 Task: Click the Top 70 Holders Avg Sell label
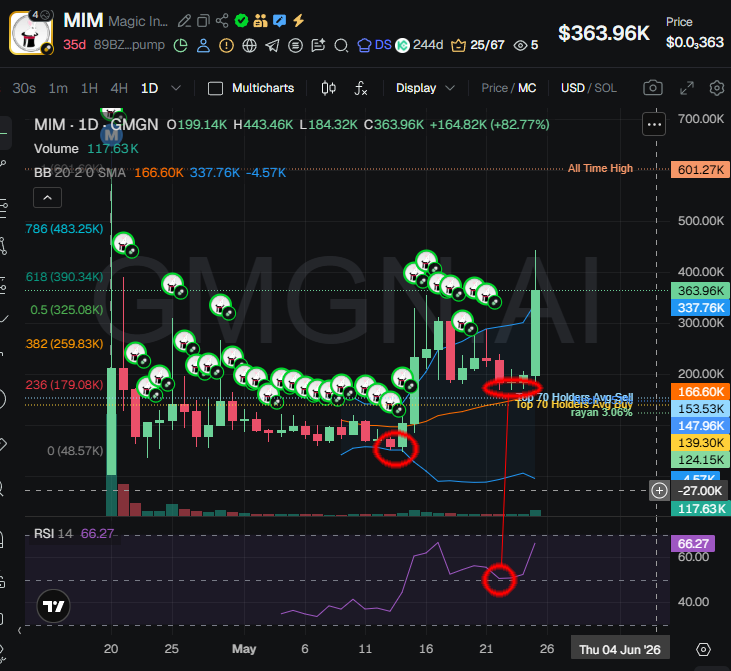point(574,397)
